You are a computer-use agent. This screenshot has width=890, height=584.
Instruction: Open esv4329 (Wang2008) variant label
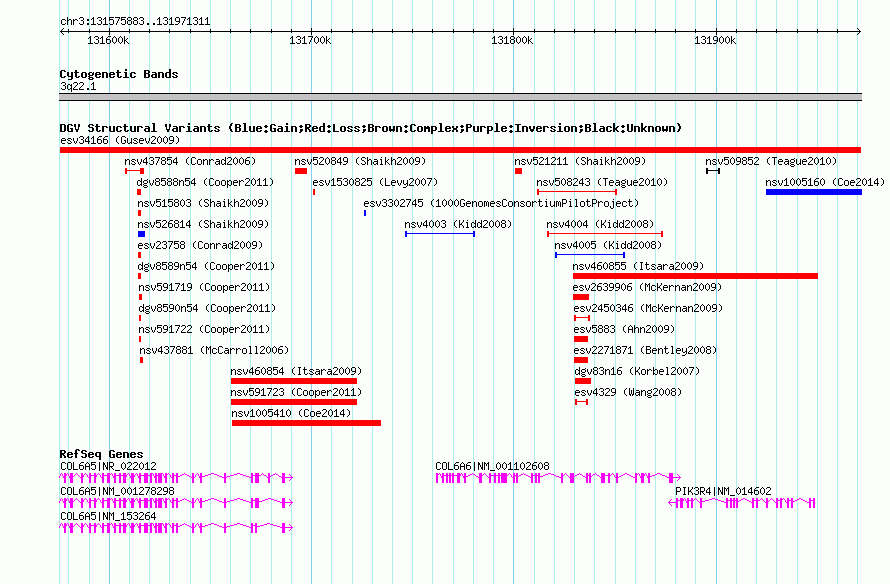[x=628, y=392]
